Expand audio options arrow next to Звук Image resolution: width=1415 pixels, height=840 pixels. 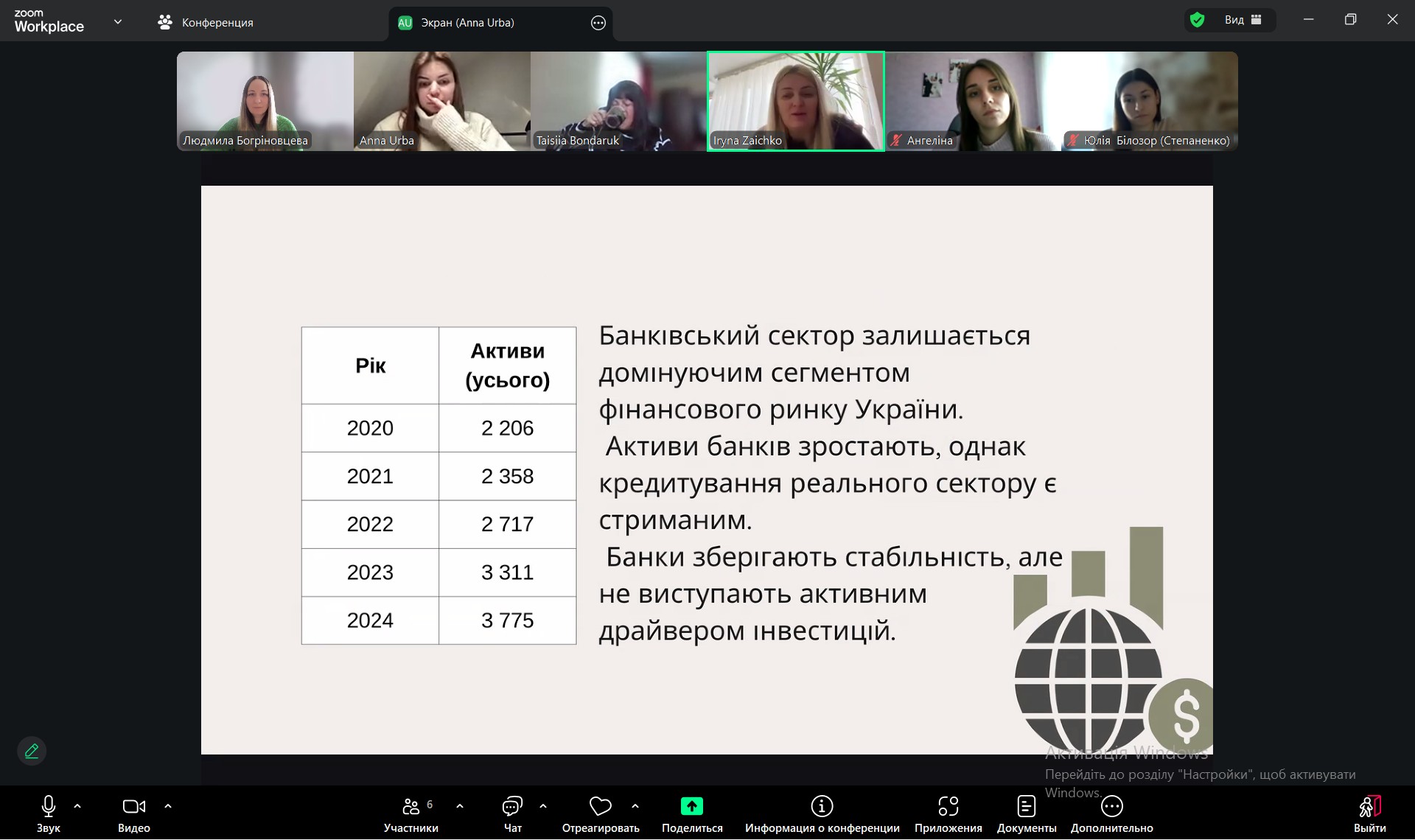(x=77, y=807)
